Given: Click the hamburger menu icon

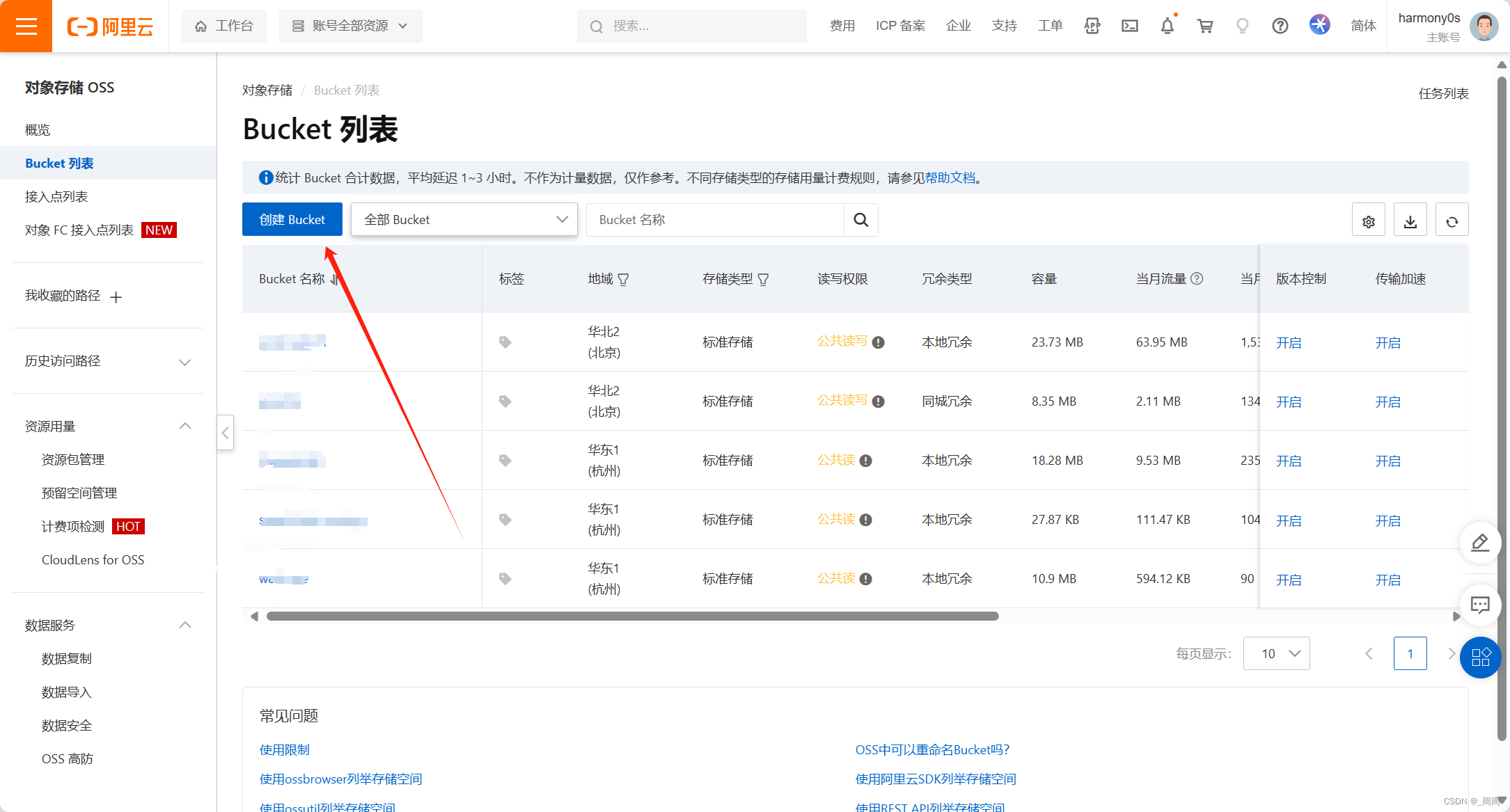Looking at the screenshot, I should pos(26,26).
